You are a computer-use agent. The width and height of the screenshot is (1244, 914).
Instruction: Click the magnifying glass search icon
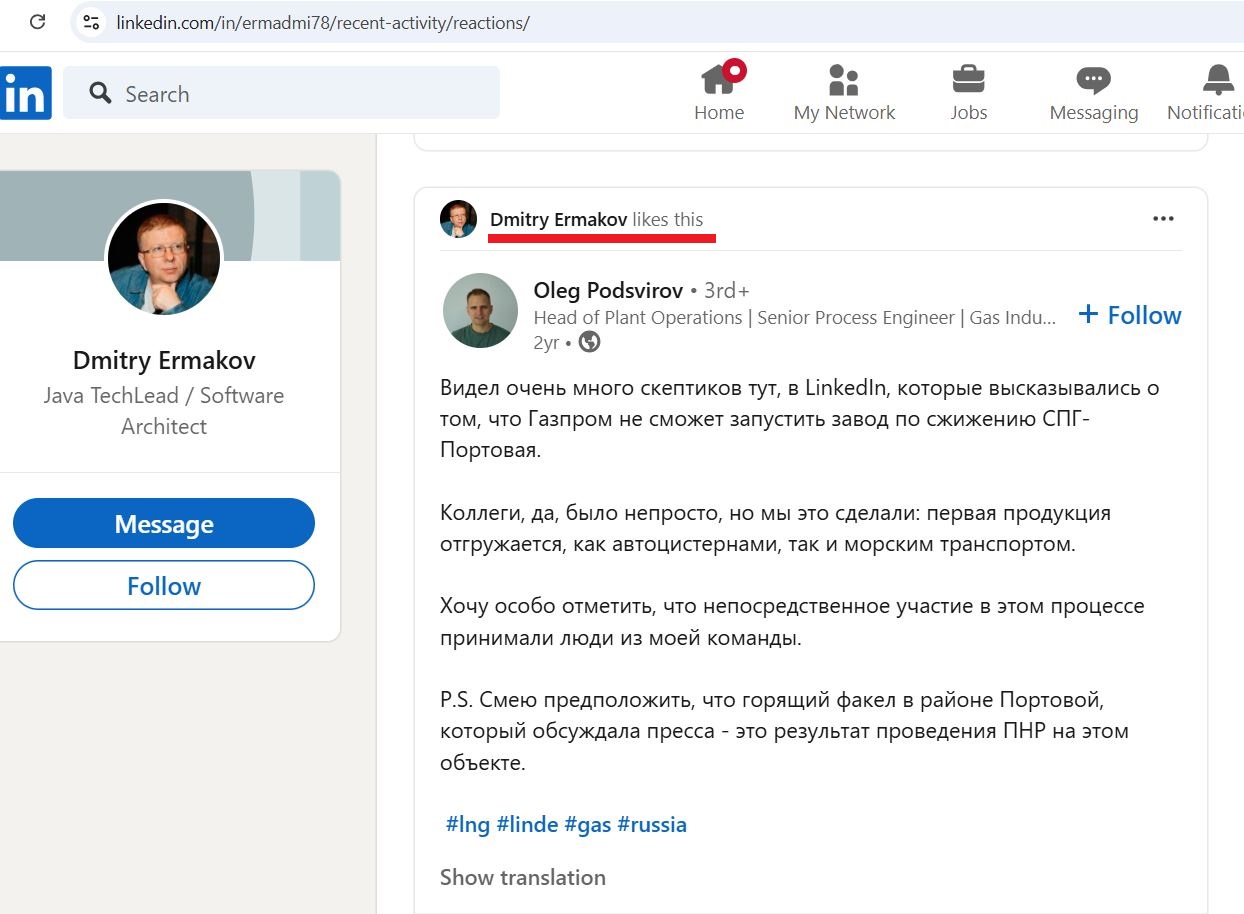pyautogui.click(x=100, y=93)
